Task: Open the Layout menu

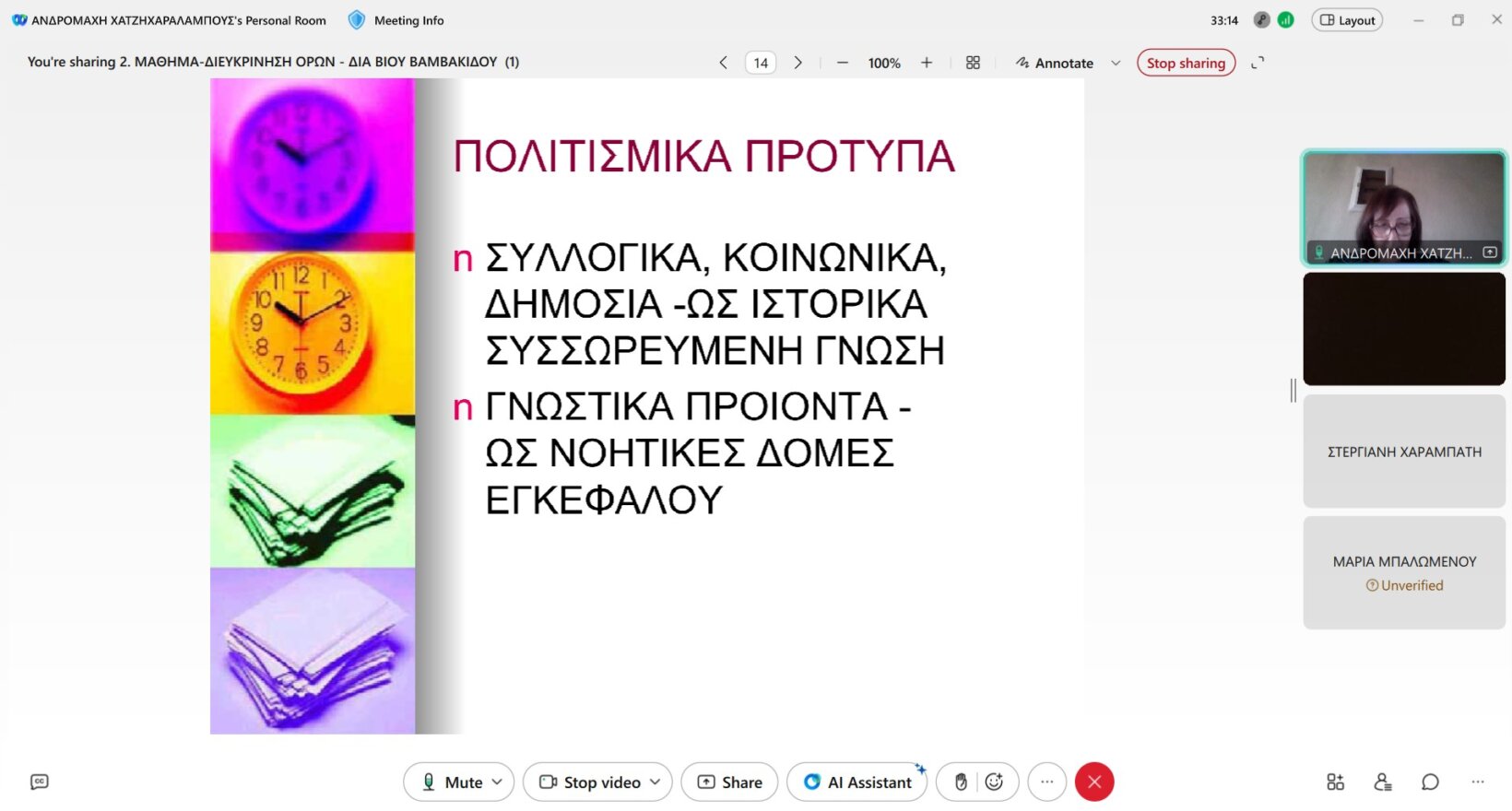Action: pos(1347,20)
